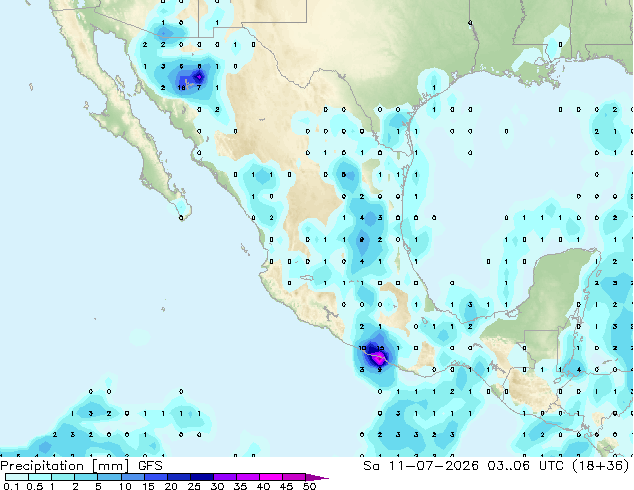Click the '03..06 UTC' time range text
Viewport: 634px width, 490px height.
(524, 466)
